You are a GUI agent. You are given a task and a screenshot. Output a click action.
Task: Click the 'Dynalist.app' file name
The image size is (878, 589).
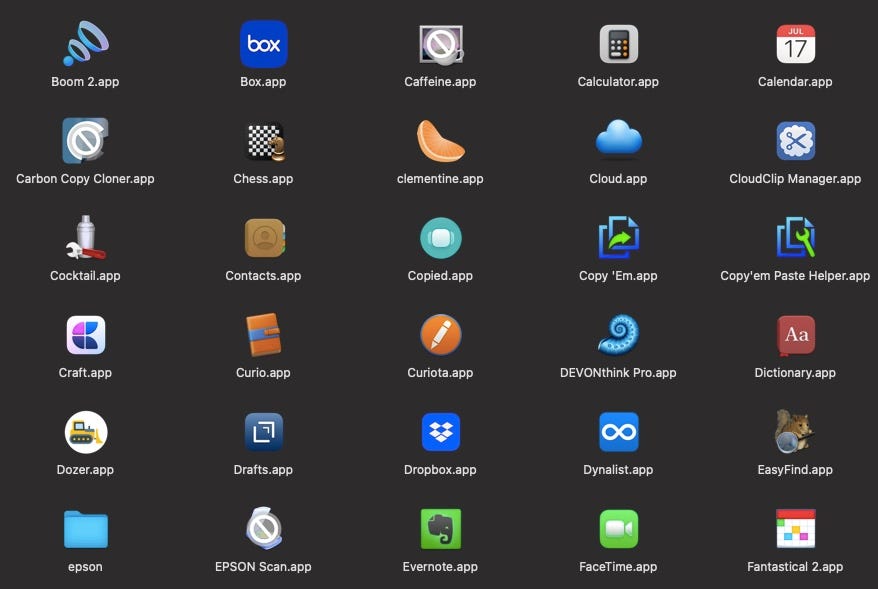point(618,470)
